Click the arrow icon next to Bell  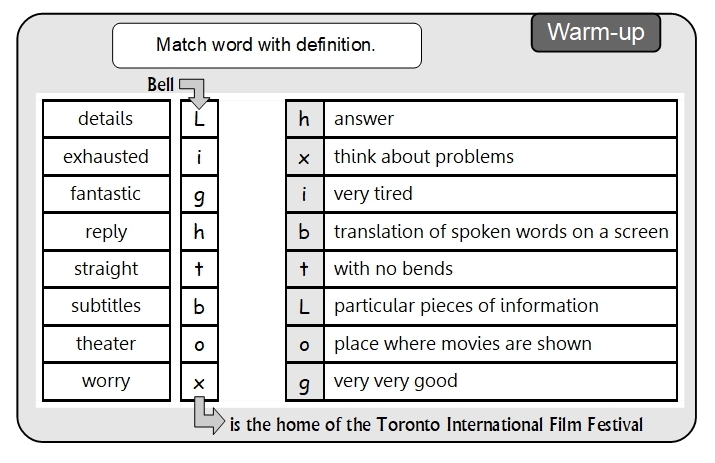[x=196, y=90]
